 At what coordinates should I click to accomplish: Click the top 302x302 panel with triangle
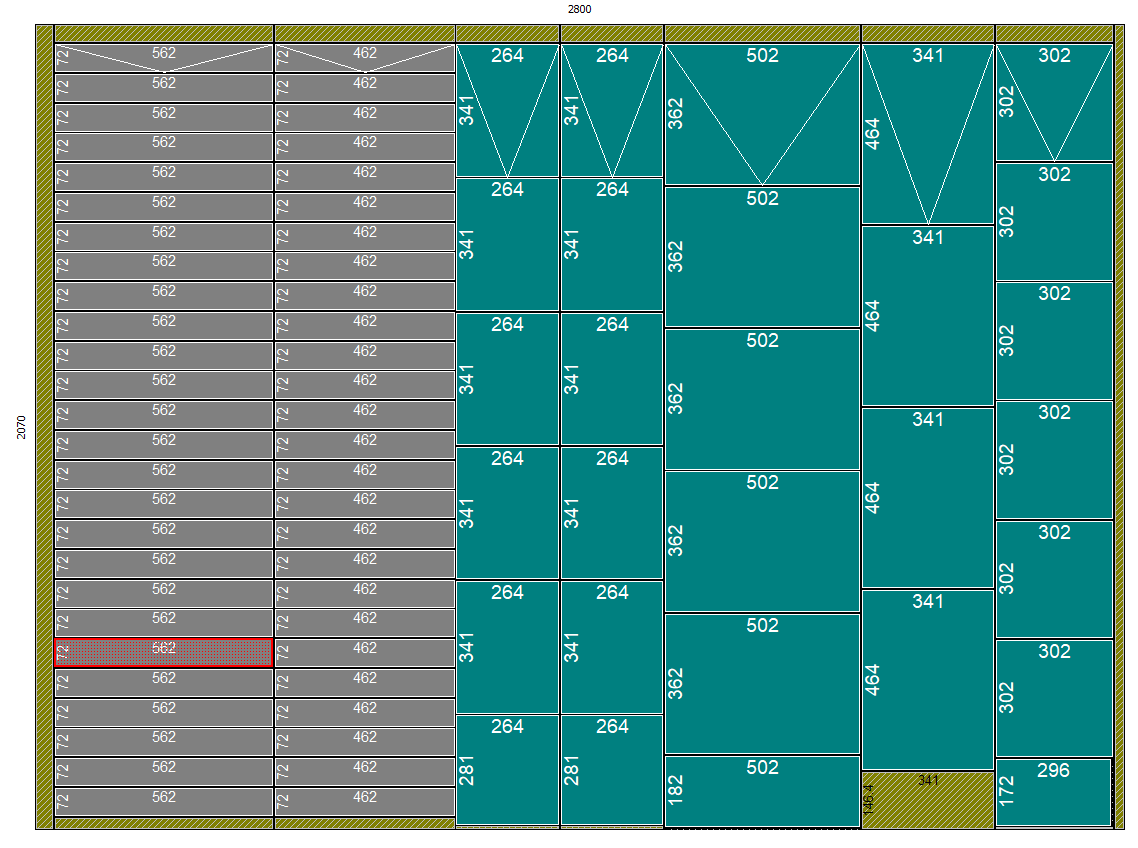coord(1054,102)
